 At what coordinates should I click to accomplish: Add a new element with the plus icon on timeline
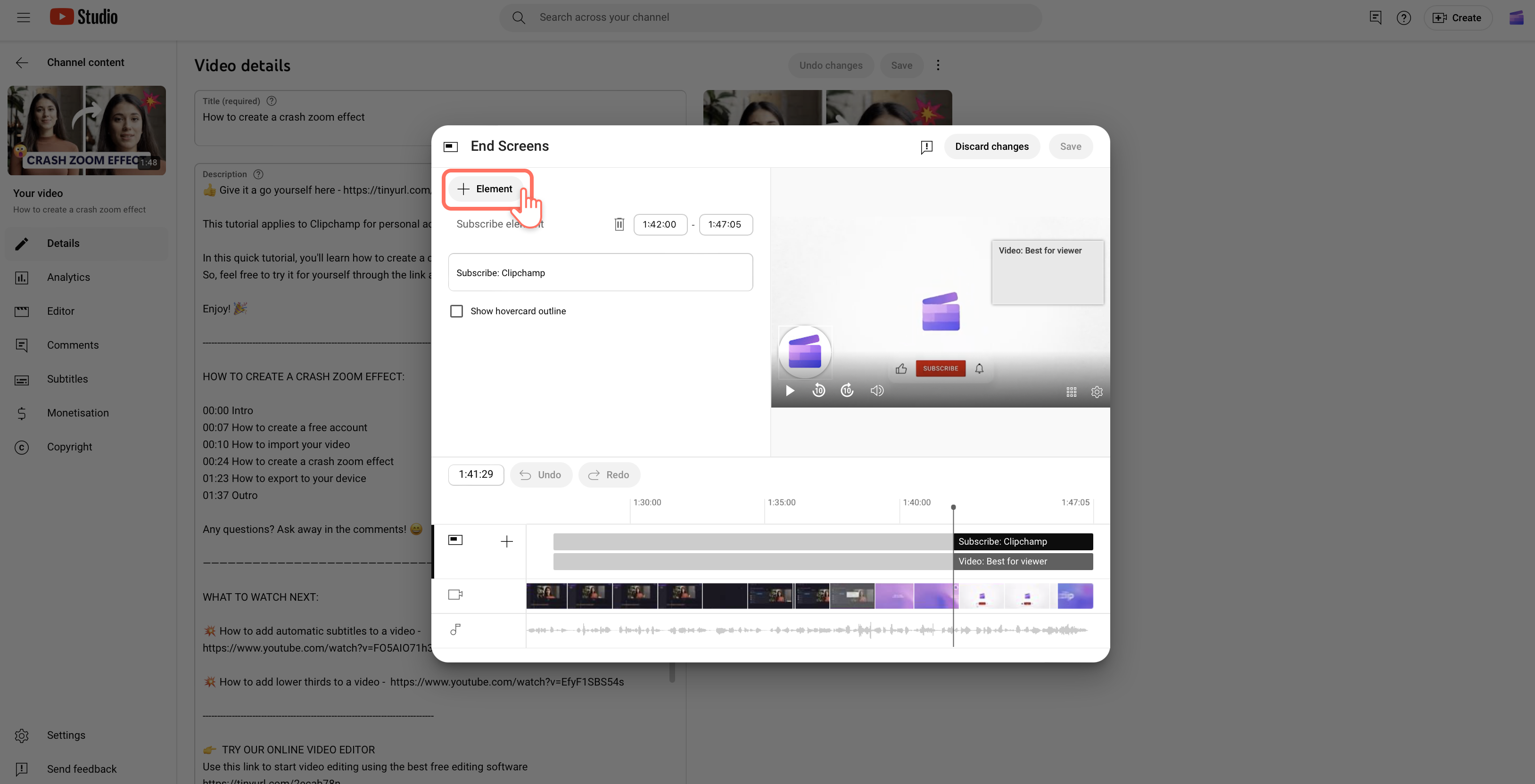coord(506,541)
